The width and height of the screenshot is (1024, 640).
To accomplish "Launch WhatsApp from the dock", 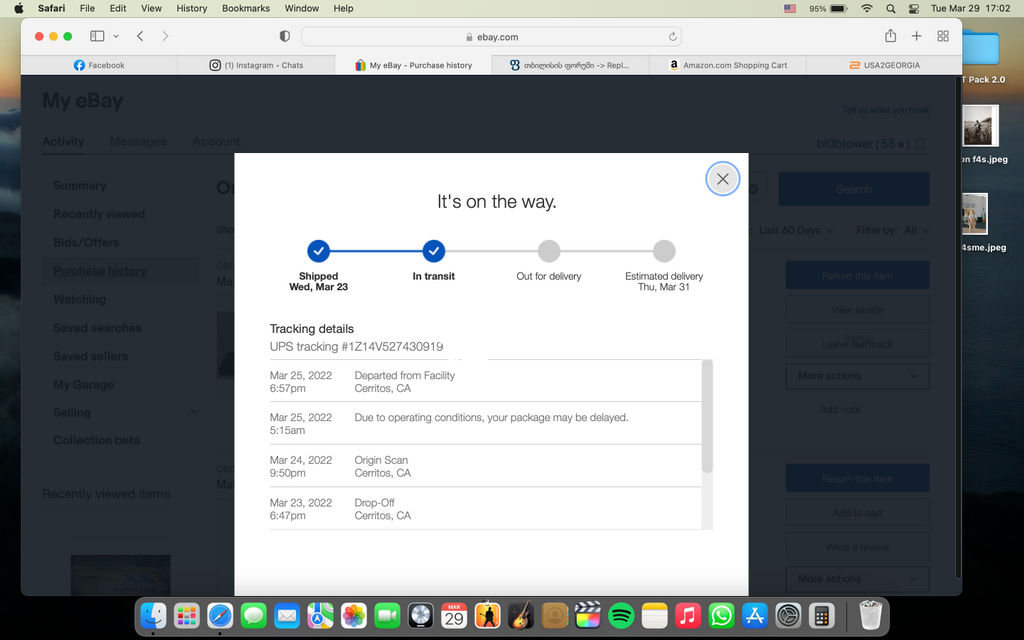I will pos(721,616).
